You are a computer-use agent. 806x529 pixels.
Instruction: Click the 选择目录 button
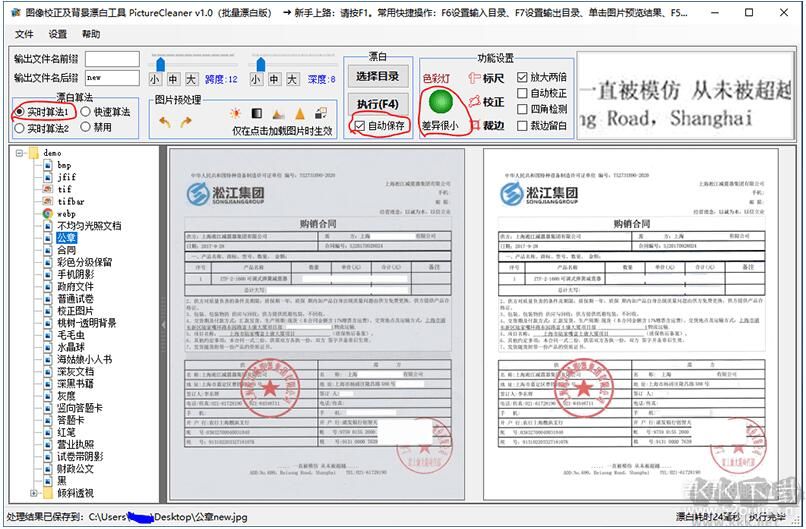click(378, 77)
